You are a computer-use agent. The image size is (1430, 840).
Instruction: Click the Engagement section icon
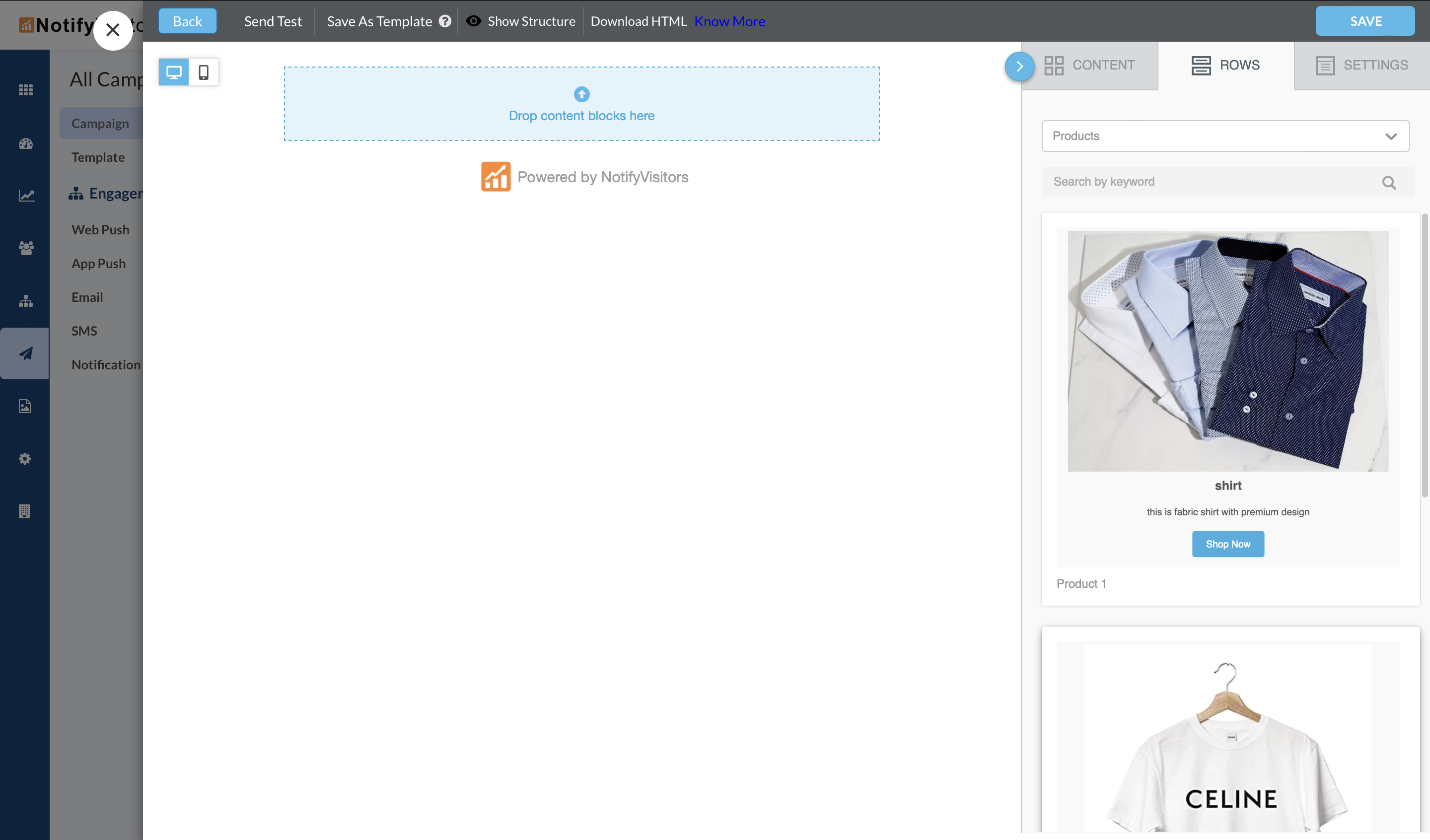pyautogui.click(x=76, y=194)
